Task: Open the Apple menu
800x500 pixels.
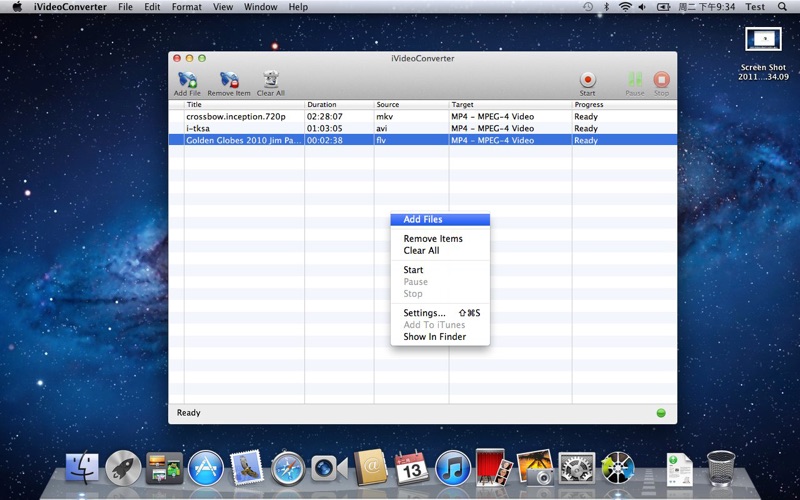Action: pos(17,7)
